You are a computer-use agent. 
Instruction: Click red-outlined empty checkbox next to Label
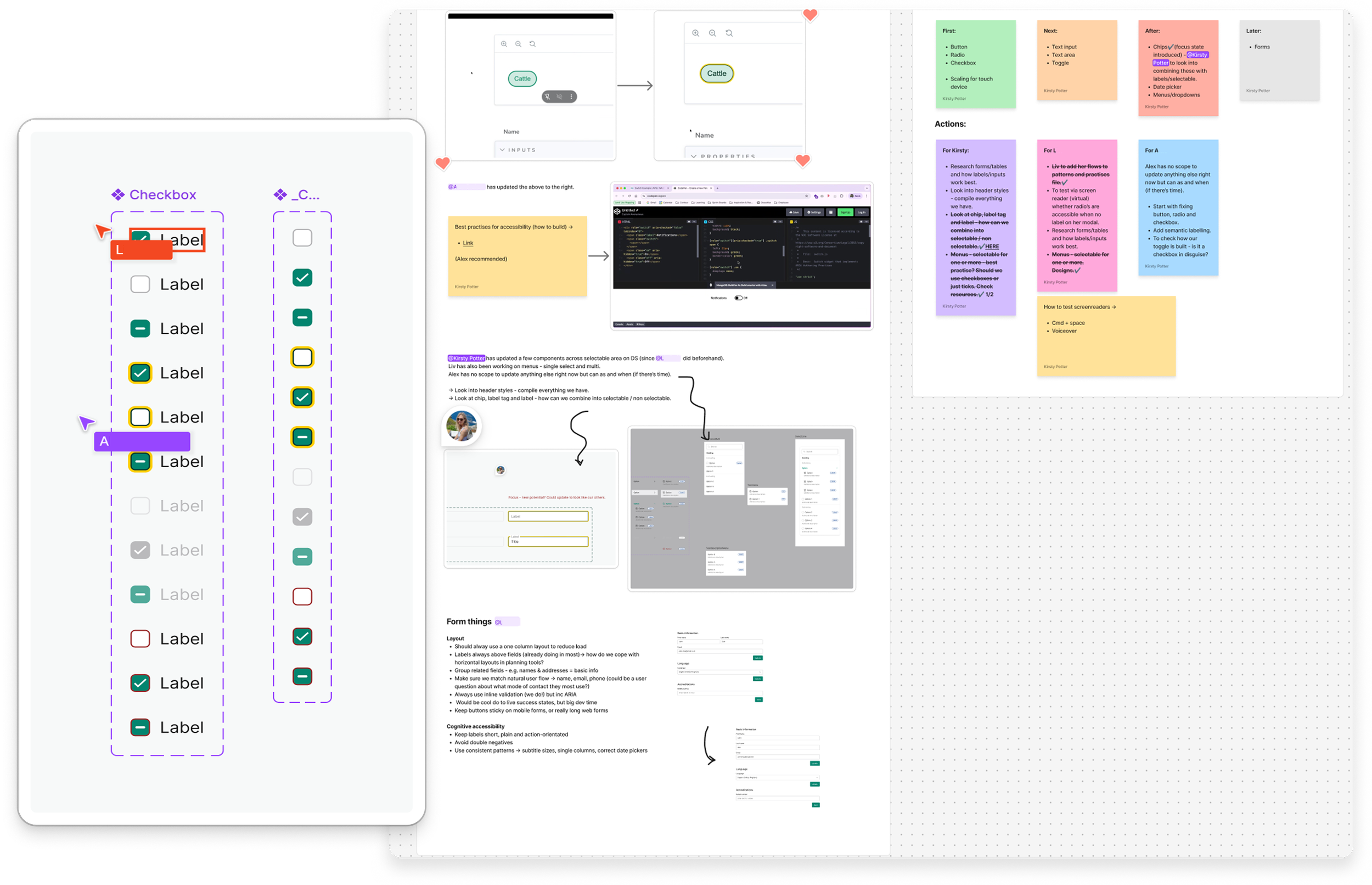tap(140, 638)
